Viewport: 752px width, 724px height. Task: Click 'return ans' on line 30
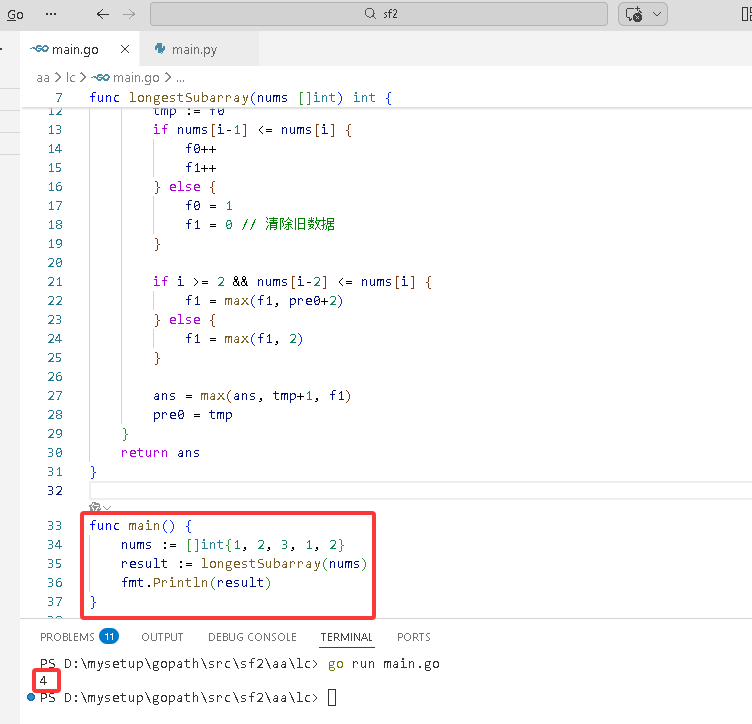[160, 453]
